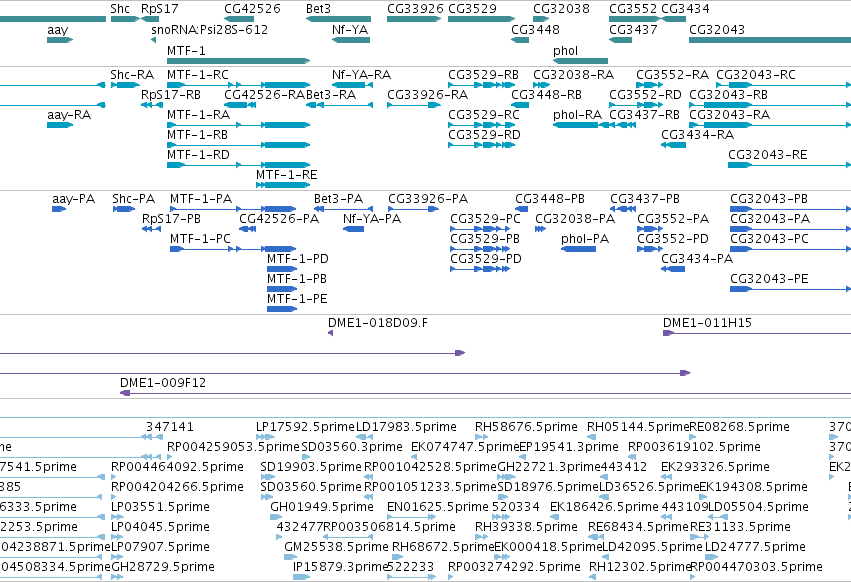Select the CG3434-PA protein label
The width and height of the screenshot is (851, 582).
click(697, 258)
